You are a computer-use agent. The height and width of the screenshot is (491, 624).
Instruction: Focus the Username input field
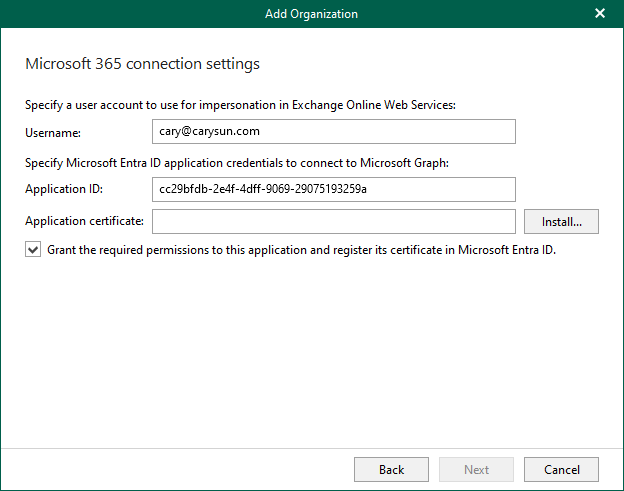point(332,132)
